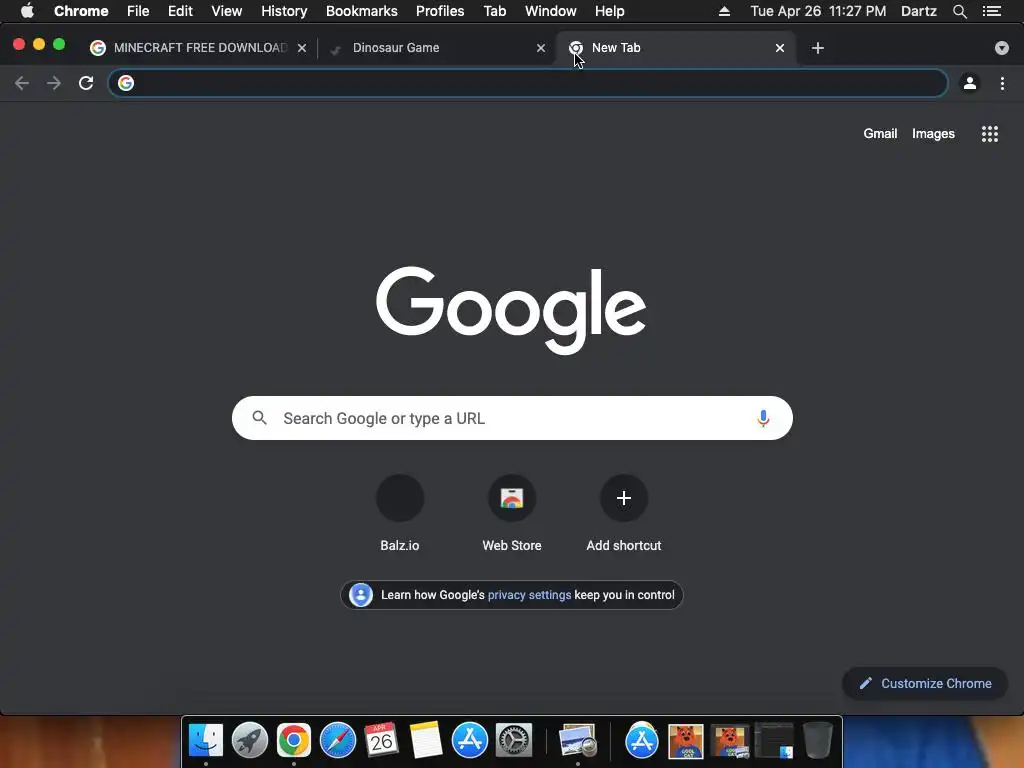Click the Dartz user name in menu bar
Screen dimensions: 1024x768
tap(919, 11)
